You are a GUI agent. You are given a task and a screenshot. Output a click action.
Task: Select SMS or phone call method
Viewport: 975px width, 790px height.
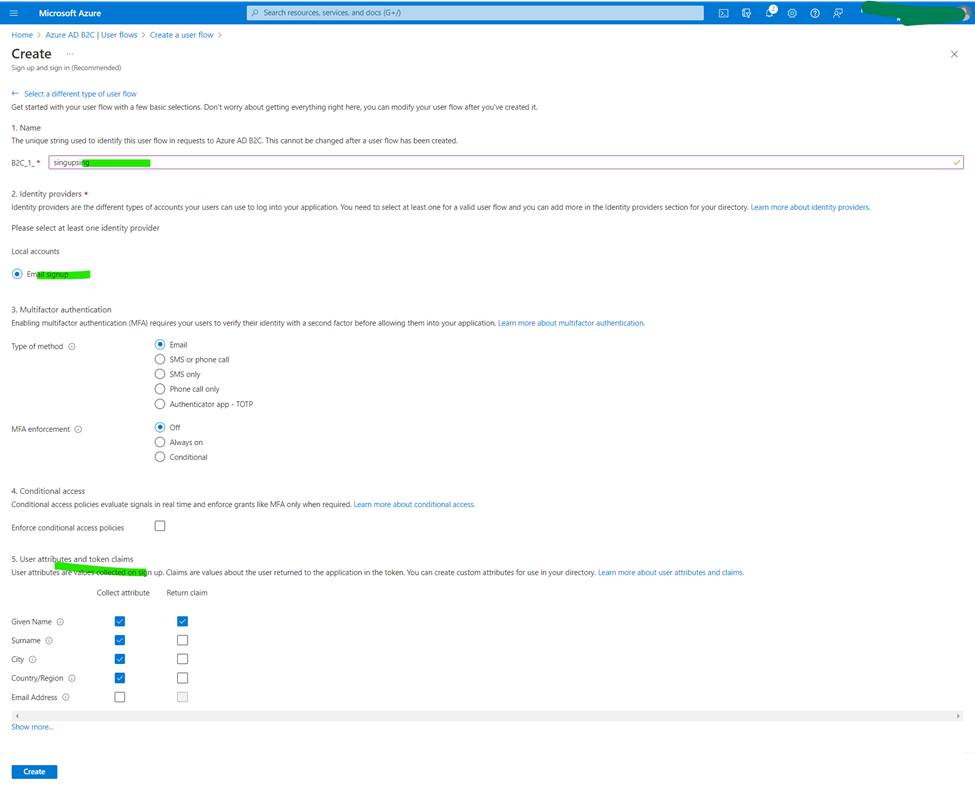click(x=160, y=359)
